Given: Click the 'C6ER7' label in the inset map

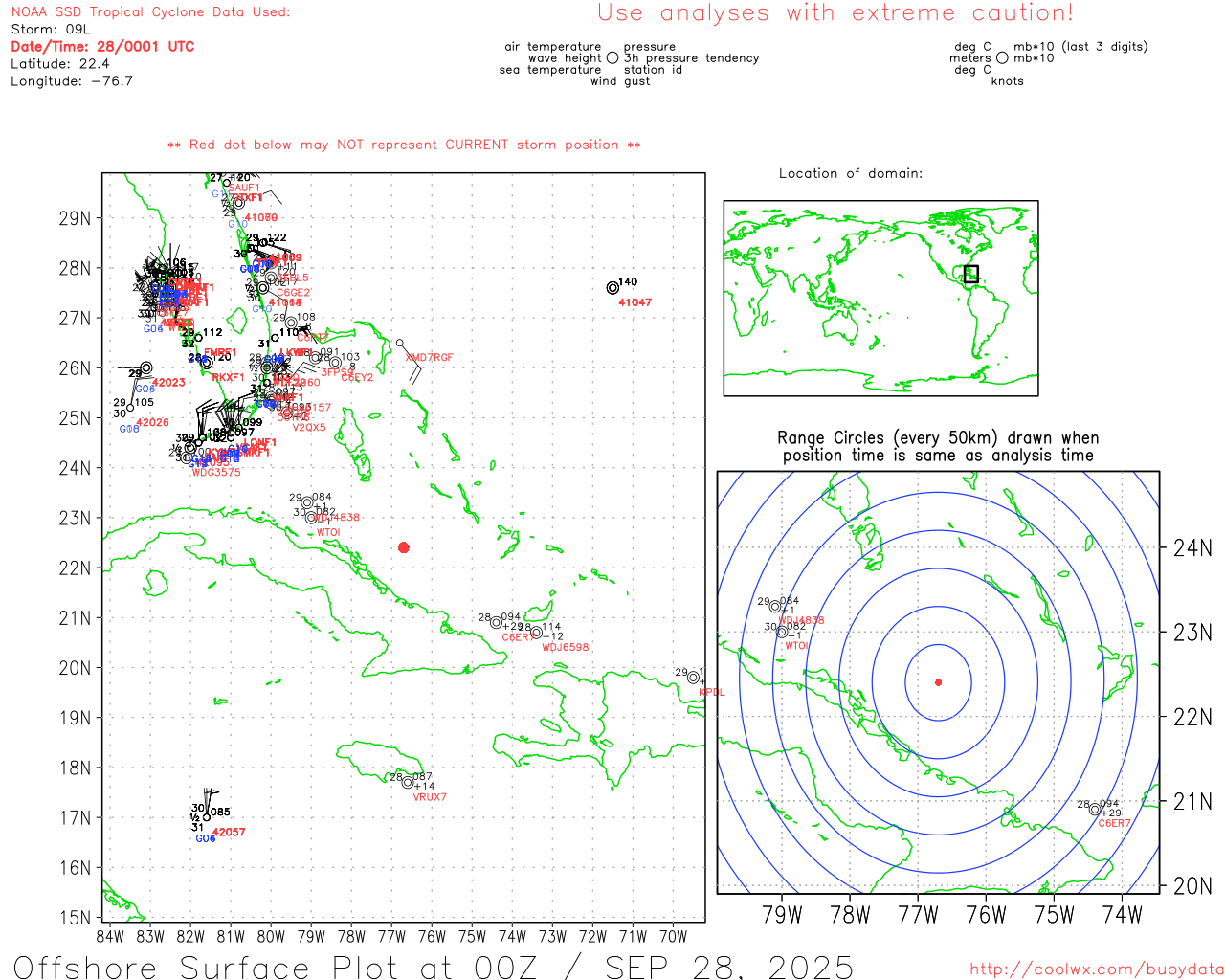Looking at the screenshot, I should [x=1114, y=823].
